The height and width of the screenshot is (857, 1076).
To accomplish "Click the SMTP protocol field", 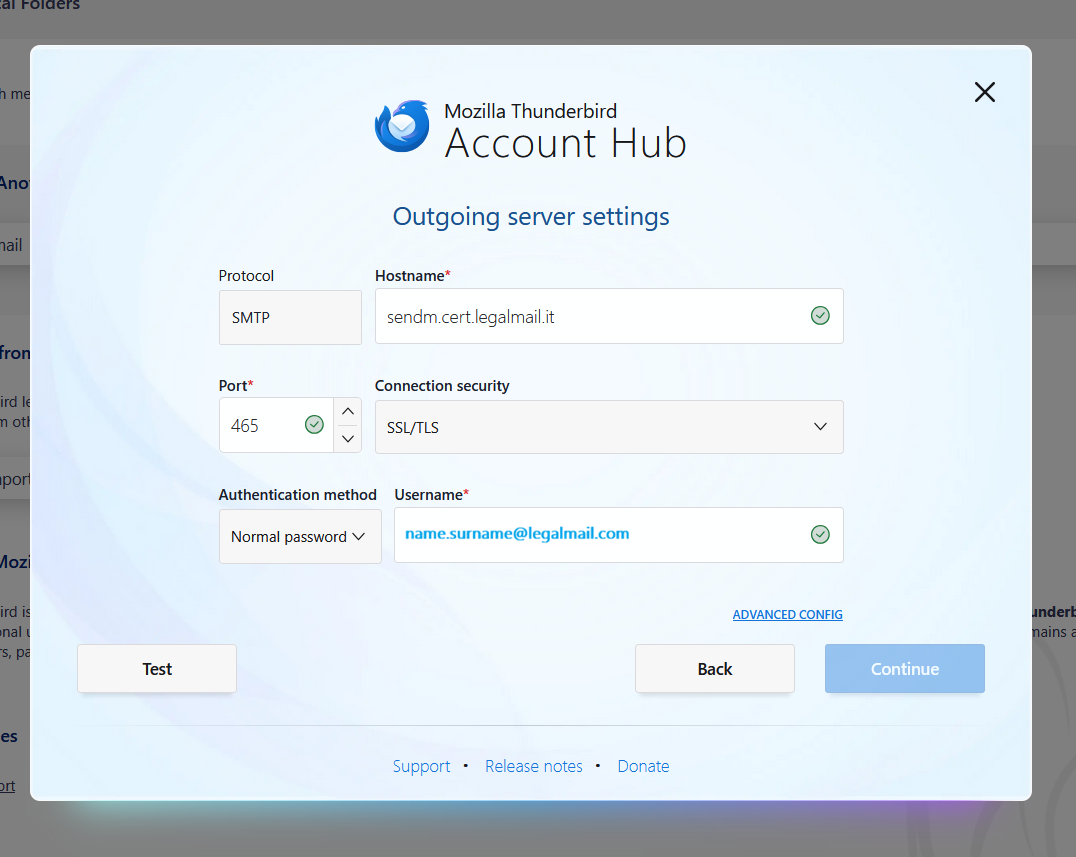I will (x=290, y=318).
